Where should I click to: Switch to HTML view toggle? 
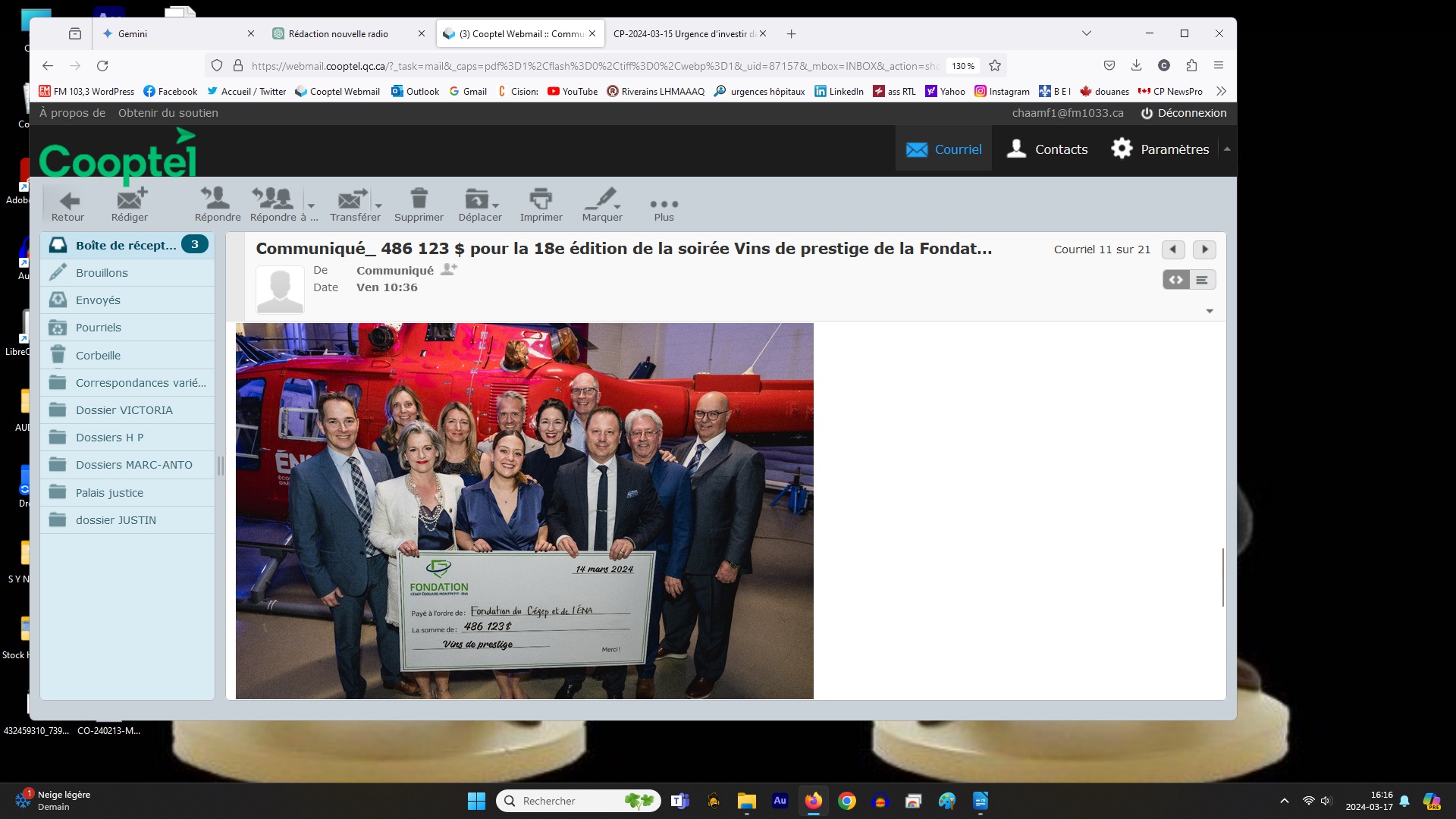[x=1175, y=280]
